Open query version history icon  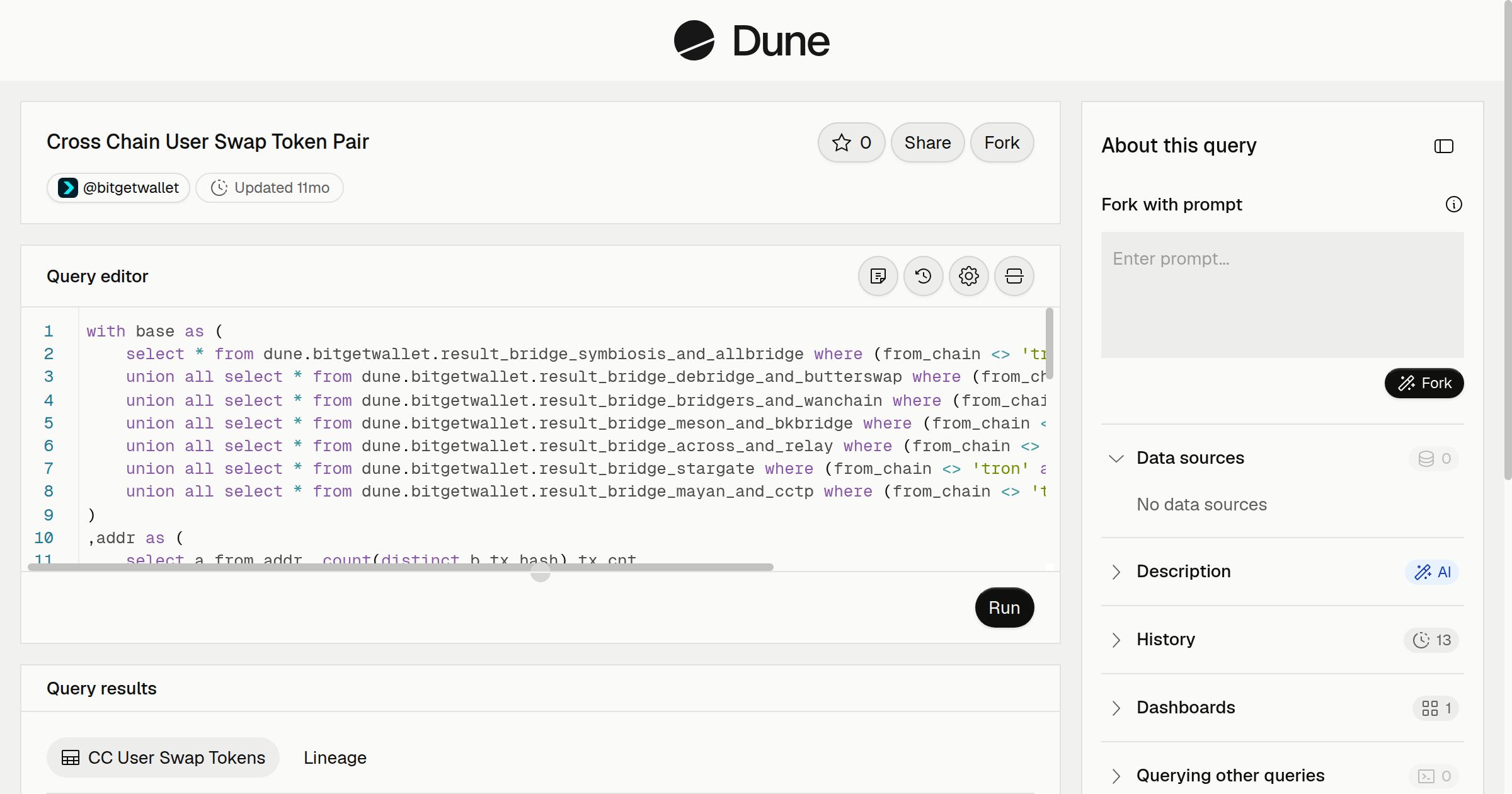click(x=924, y=276)
